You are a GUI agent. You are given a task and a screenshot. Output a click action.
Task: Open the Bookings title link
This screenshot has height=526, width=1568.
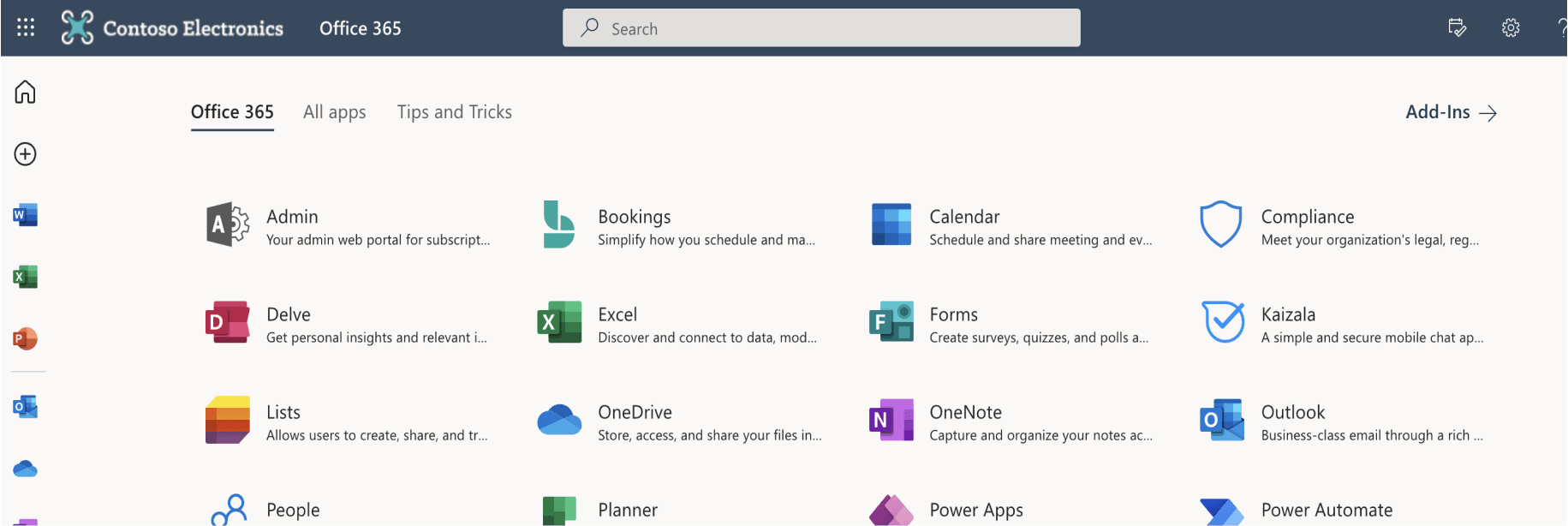coord(635,217)
